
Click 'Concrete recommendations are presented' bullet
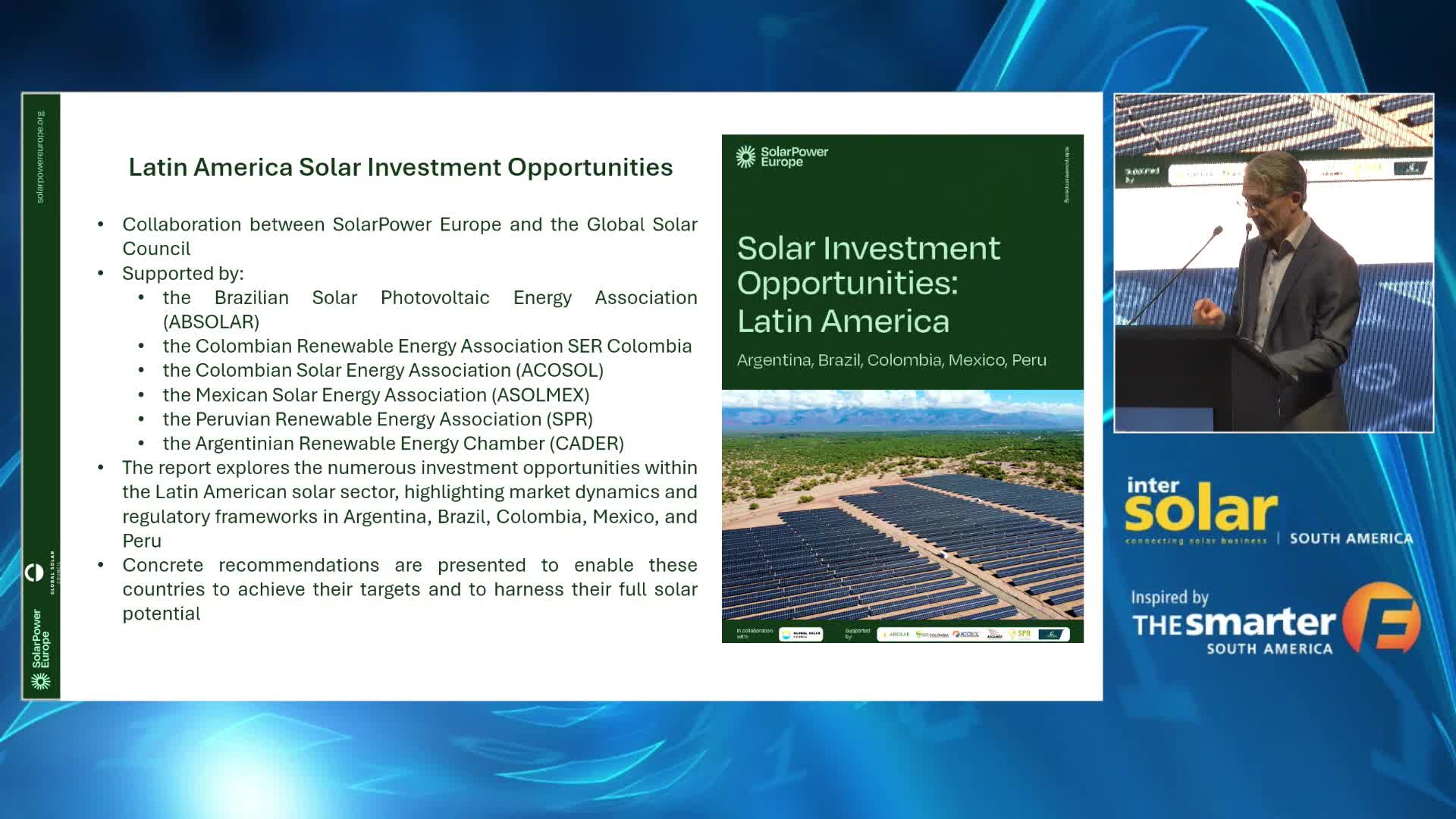tap(409, 589)
